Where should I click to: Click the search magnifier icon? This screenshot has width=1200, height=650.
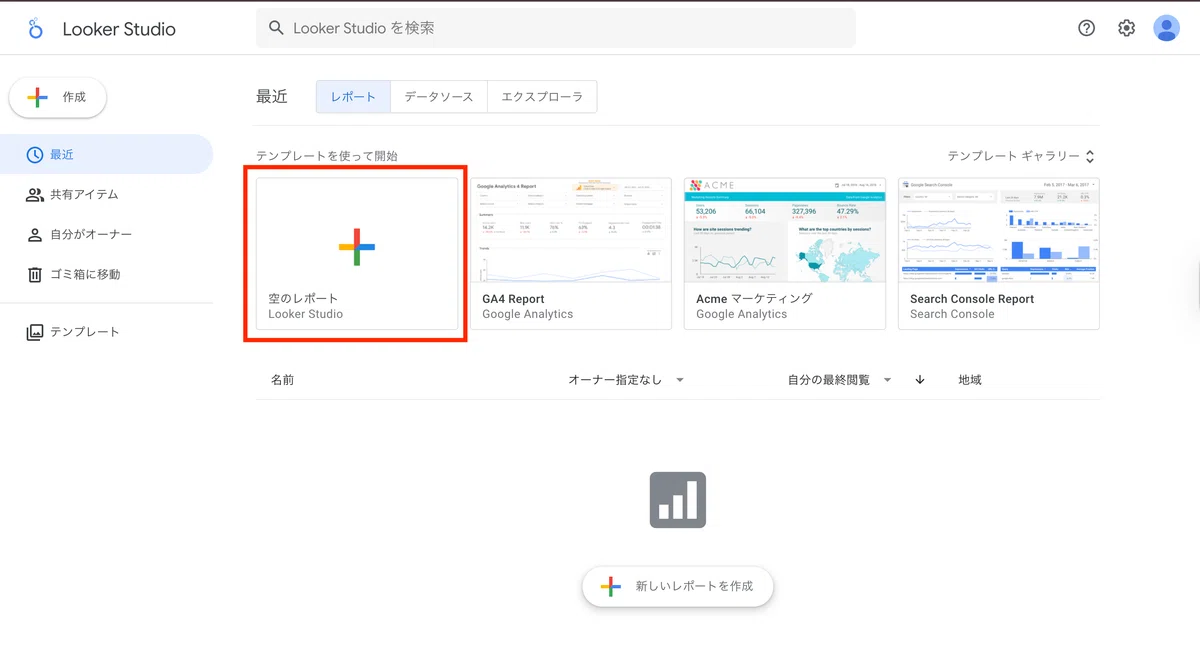point(277,29)
